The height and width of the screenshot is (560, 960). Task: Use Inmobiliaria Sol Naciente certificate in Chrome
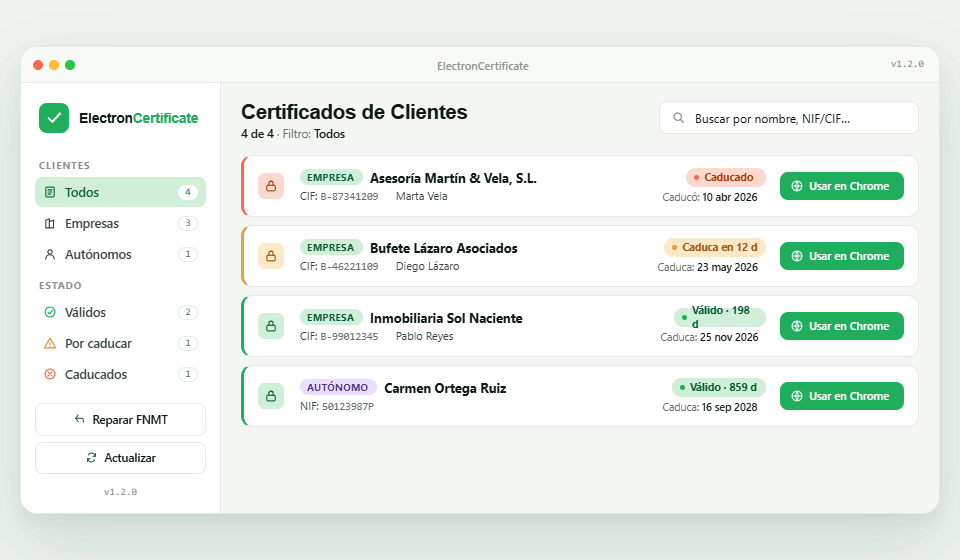pos(842,326)
